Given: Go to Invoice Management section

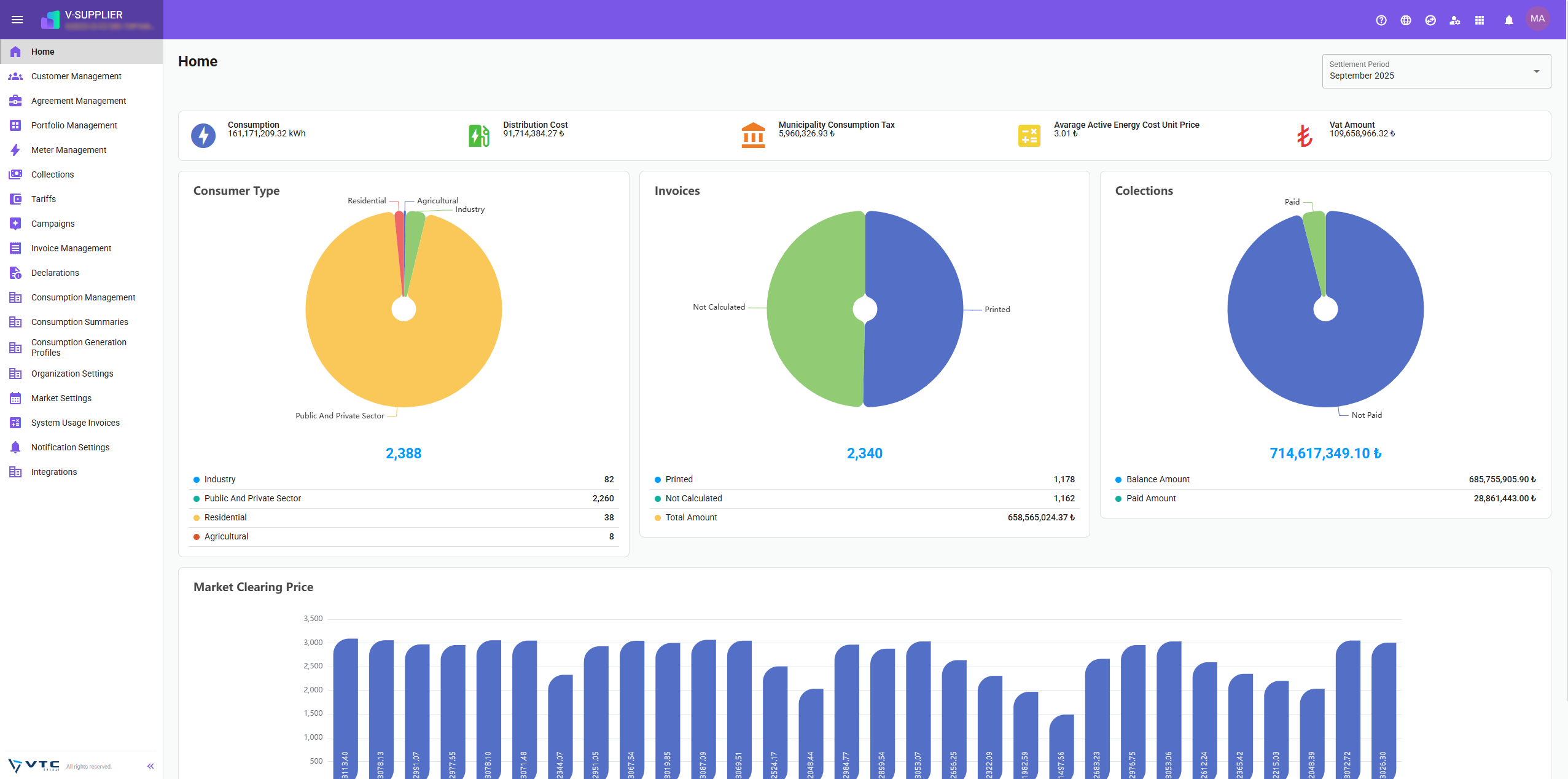Looking at the screenshot, I should 71,248.
